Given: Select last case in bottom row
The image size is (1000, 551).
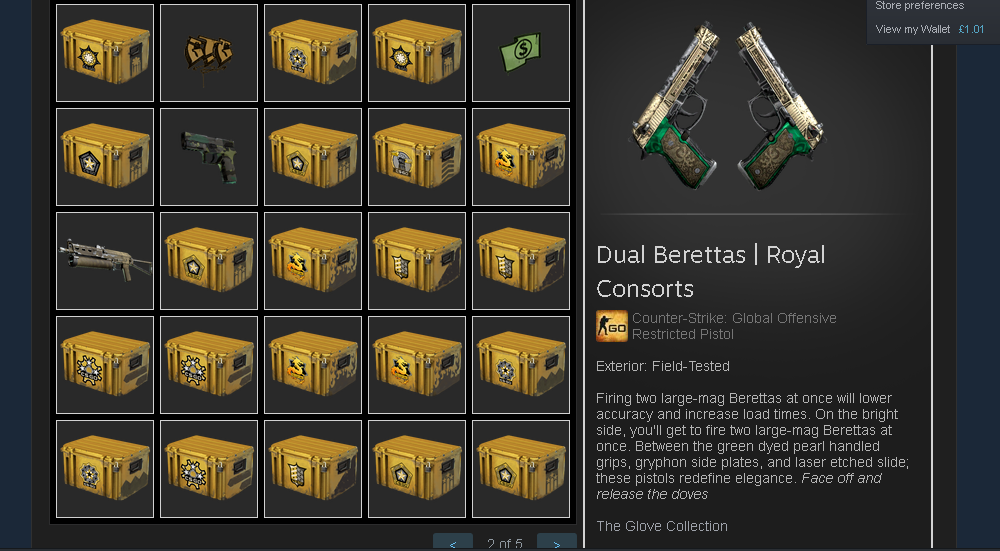Looking at the screenshot, I should point(520,469).
